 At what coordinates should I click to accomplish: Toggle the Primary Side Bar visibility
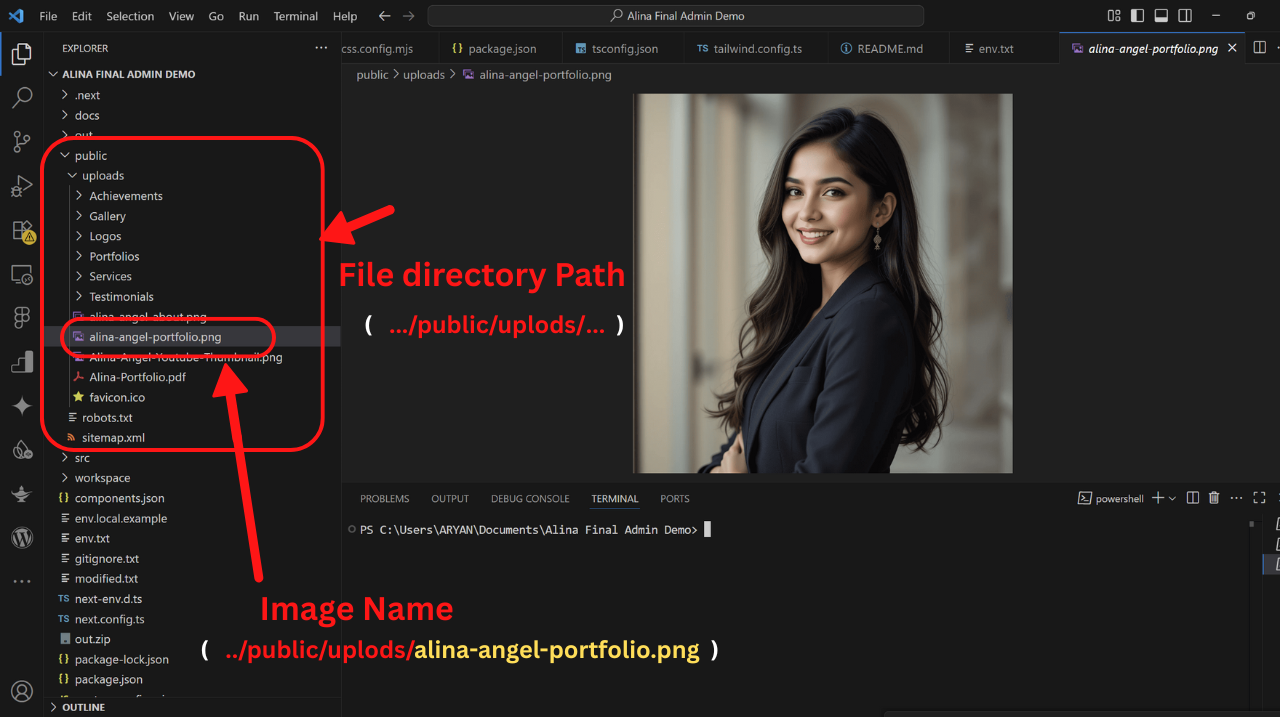coord(1137,16)
